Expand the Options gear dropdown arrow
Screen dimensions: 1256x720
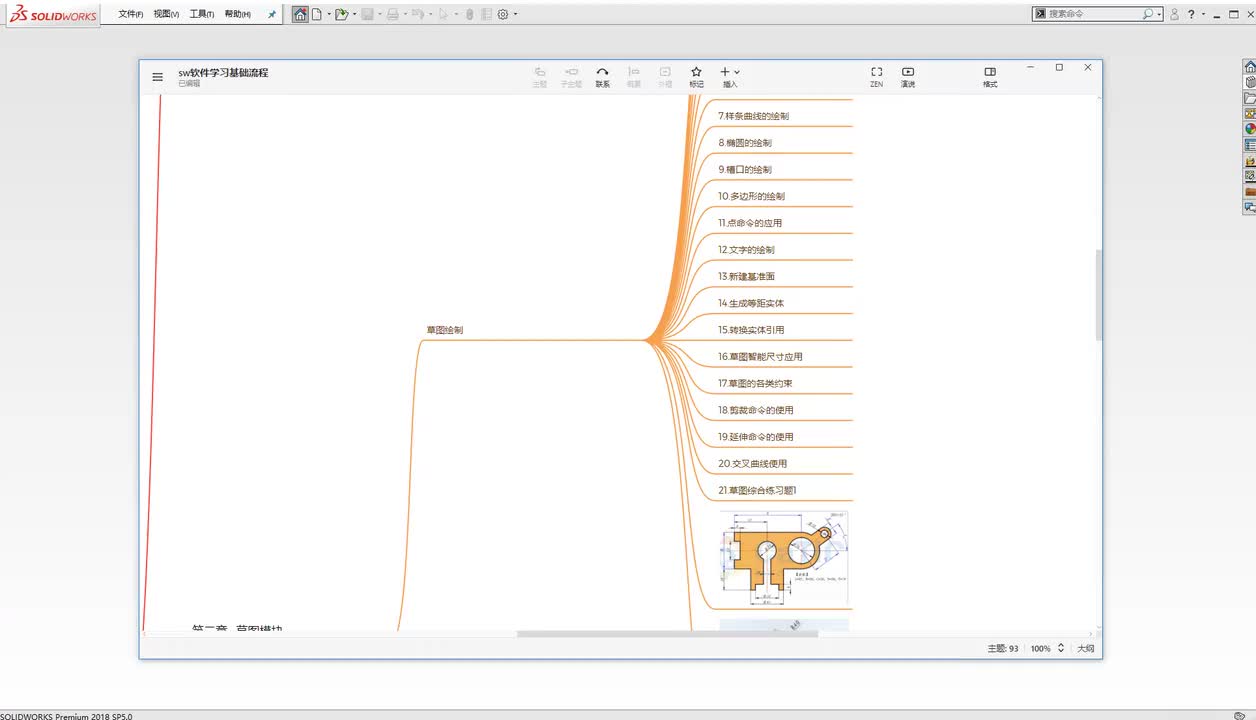[x=516, y=14]
